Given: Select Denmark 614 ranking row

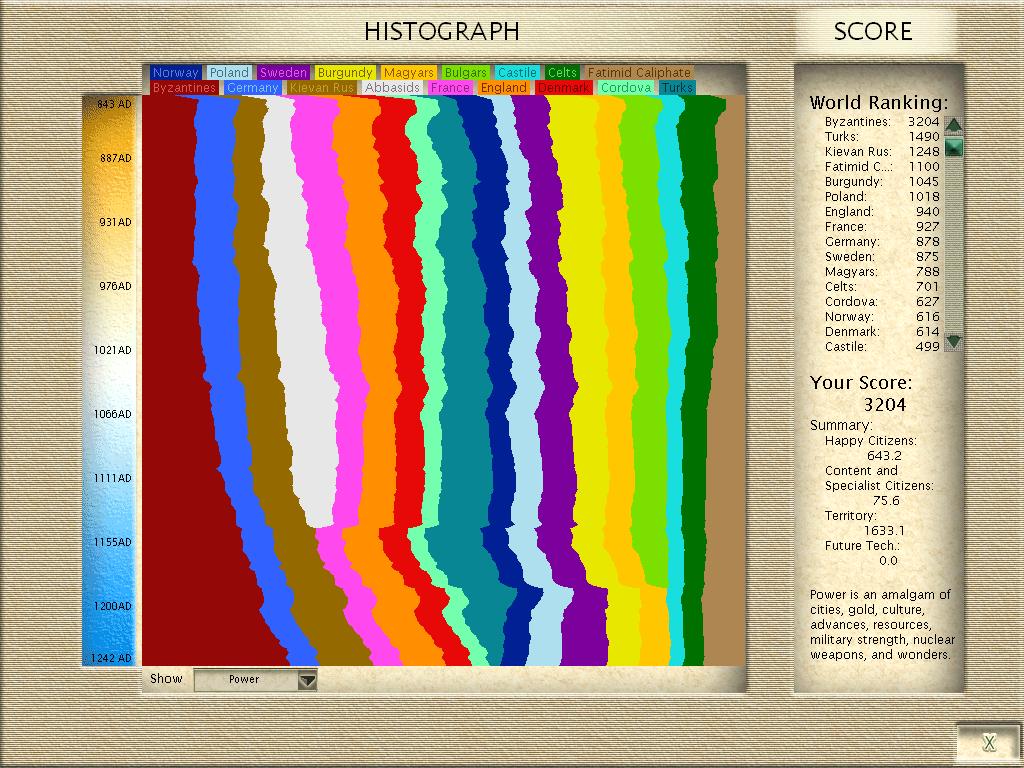Looking at the screenshot, I should click(x=882, y=332).
